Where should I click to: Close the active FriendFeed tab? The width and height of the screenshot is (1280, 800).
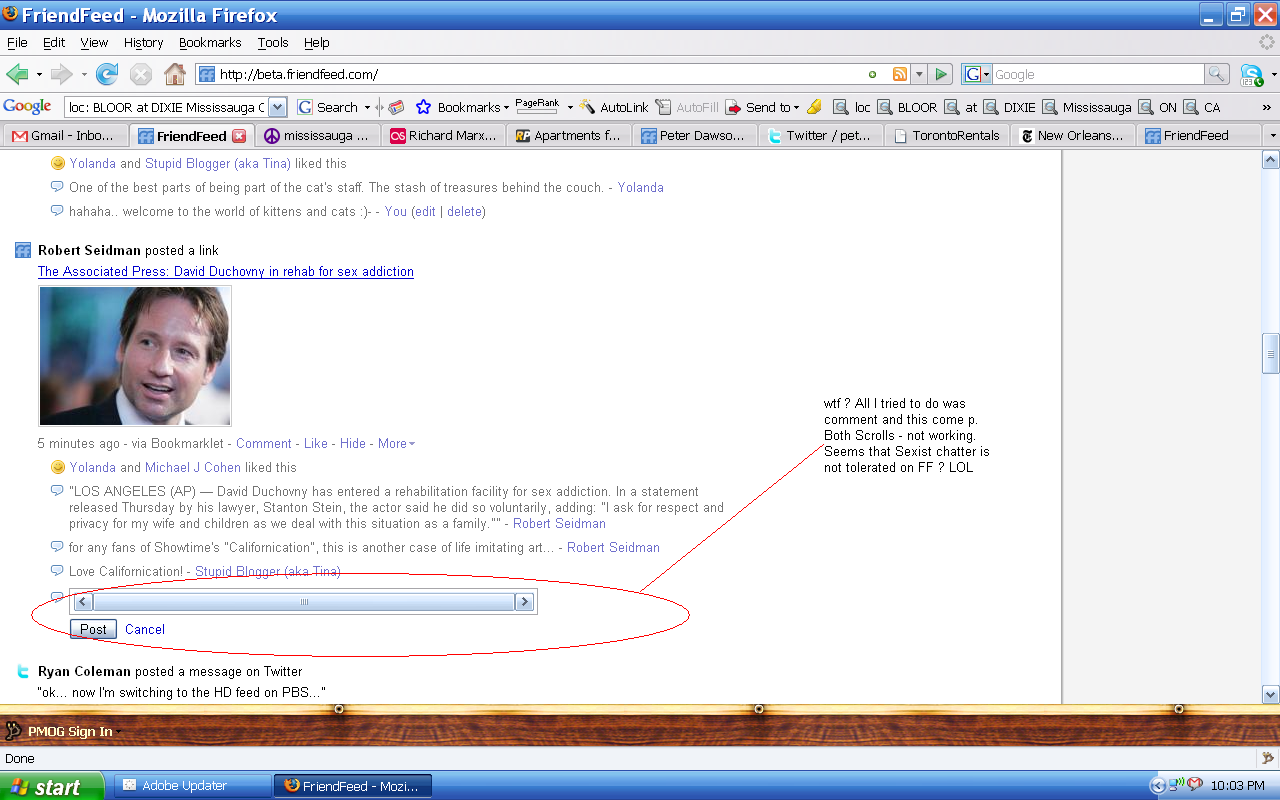click(x=239, y=135)
